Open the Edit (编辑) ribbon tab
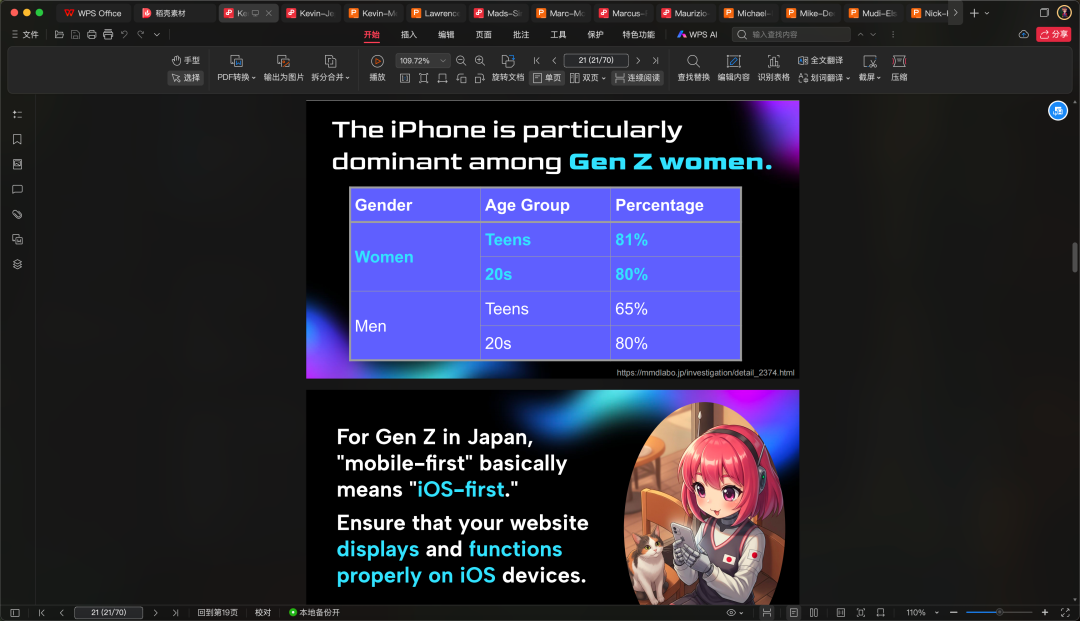1080x621 pixels. click(x=446, y=34)
